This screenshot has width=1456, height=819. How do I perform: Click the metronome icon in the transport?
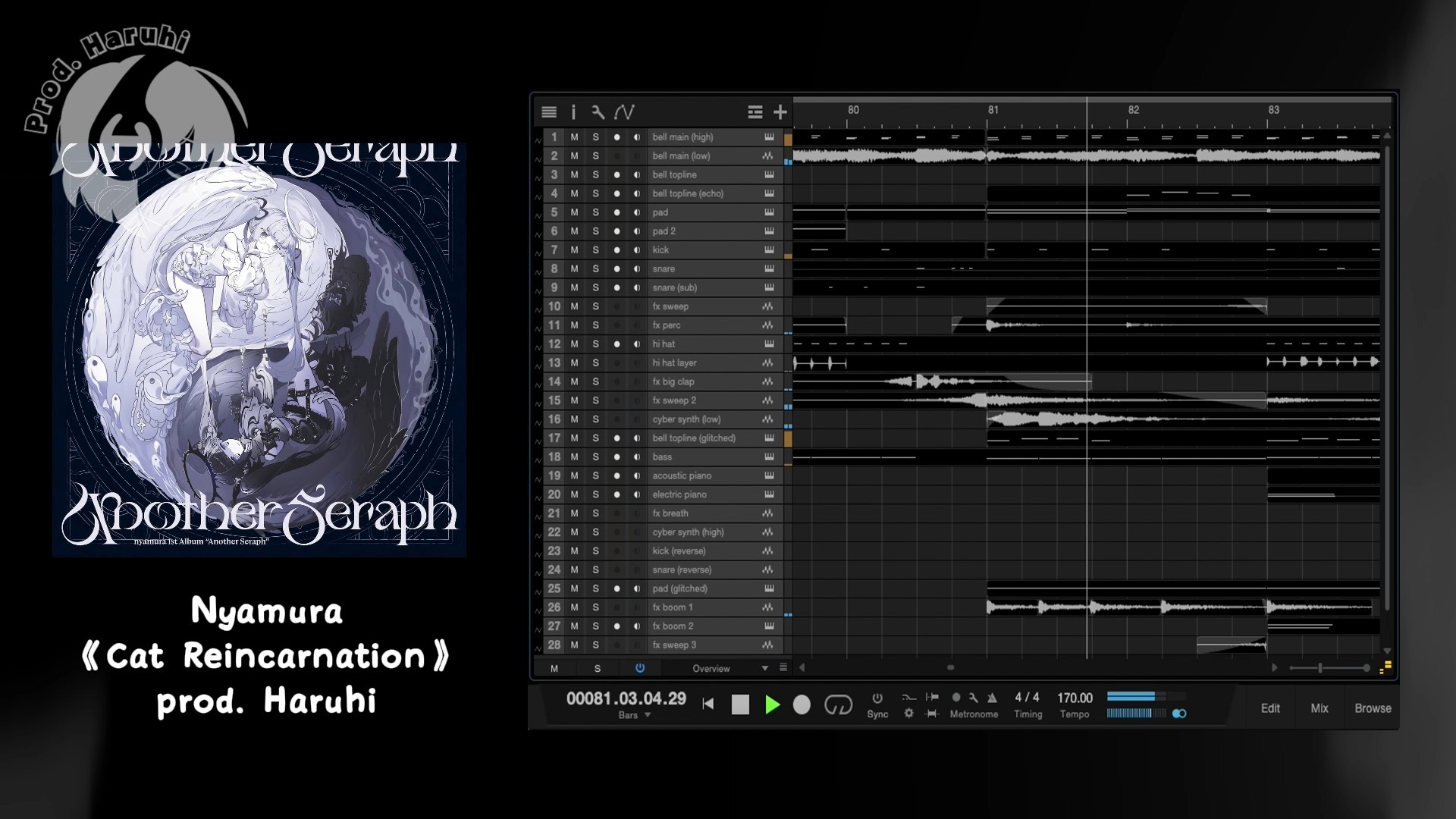coord(992,698)
